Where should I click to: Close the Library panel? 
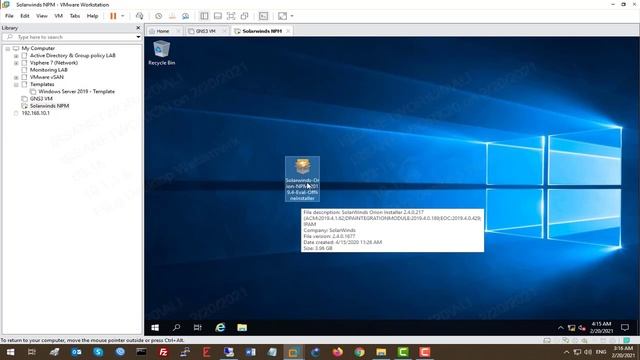138,28
